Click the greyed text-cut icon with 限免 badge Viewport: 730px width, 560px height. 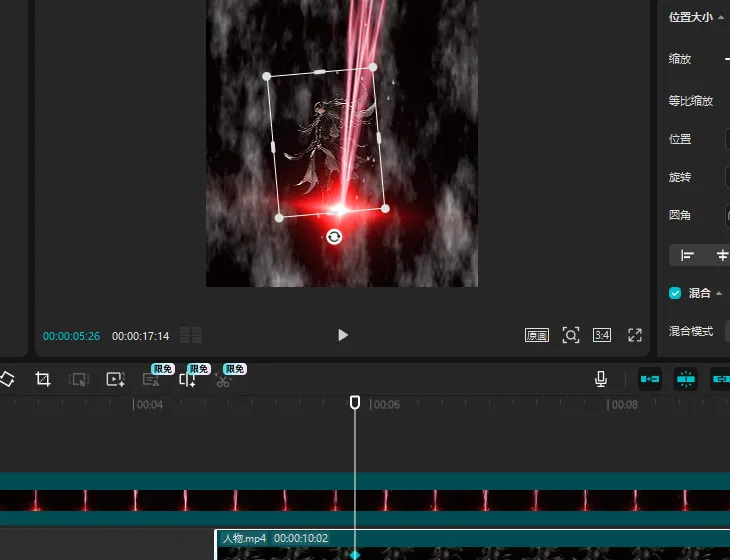(151, 379)
